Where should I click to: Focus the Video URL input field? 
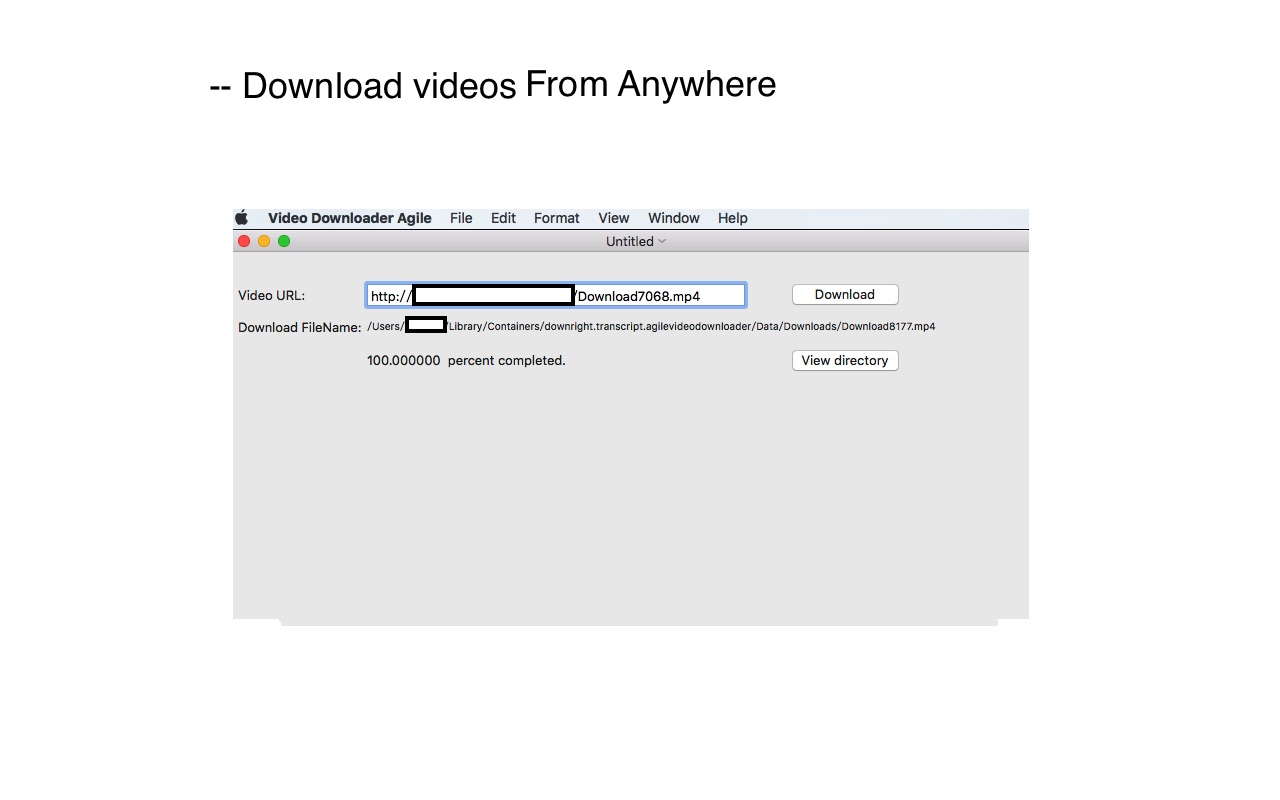tap(556, 295)
